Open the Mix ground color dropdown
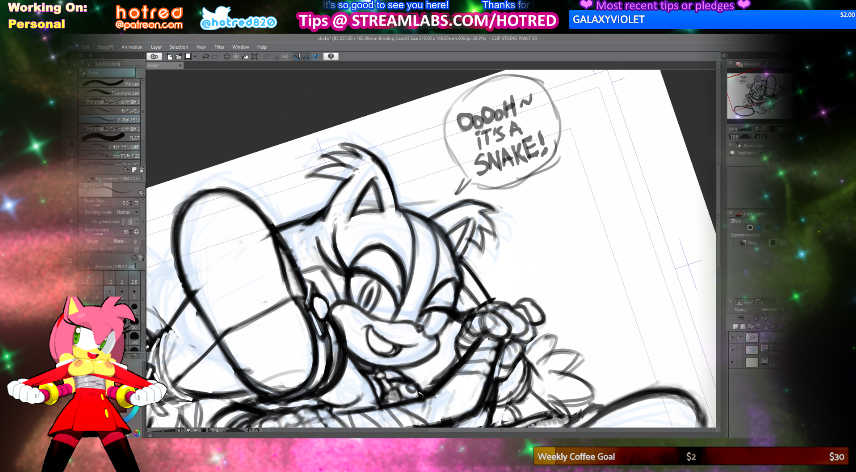856x472 pixels. pos(131,222)
